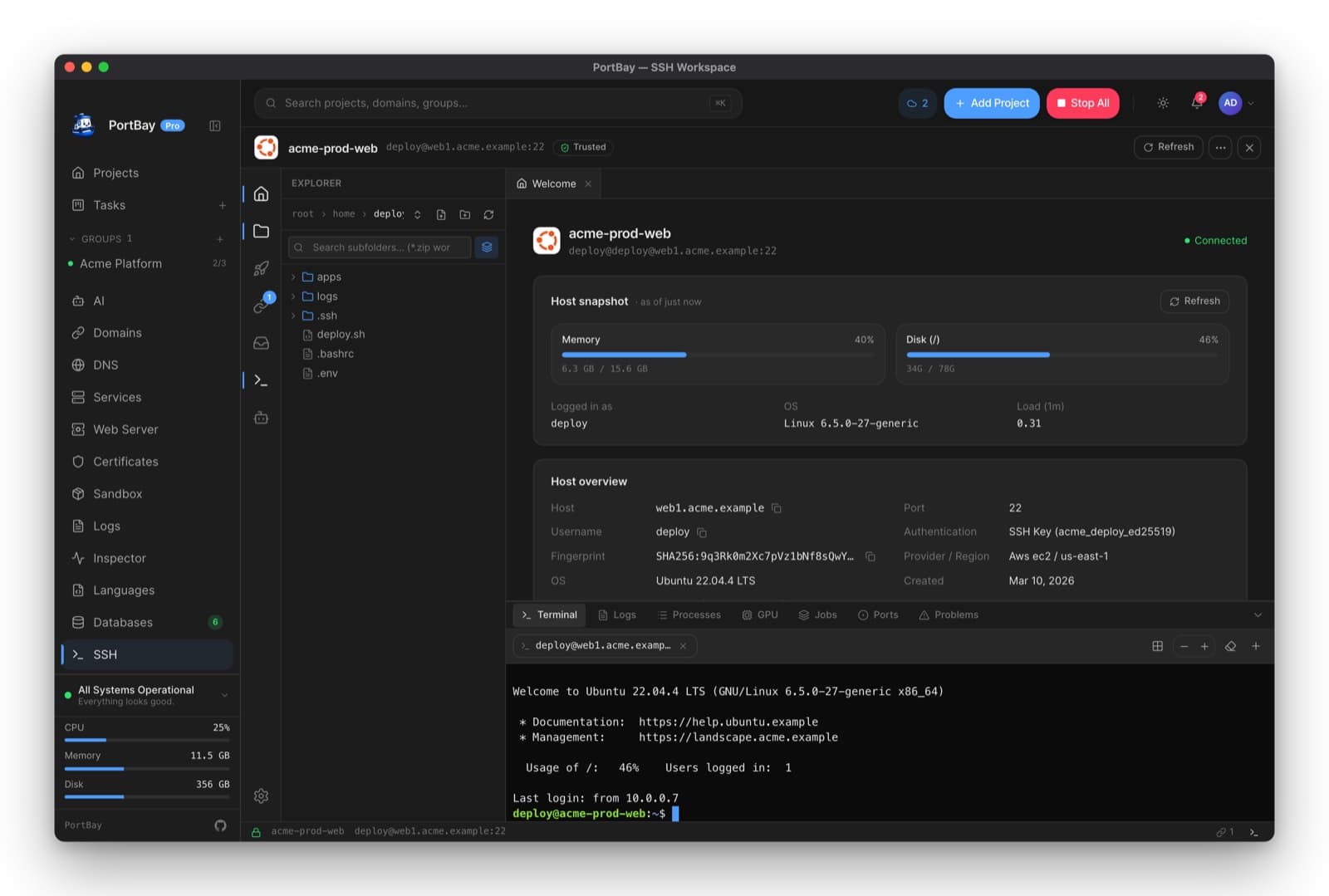Refresh the Explorer file tree
Viewport: 1329px width, 896px height.
pos(488,214)
